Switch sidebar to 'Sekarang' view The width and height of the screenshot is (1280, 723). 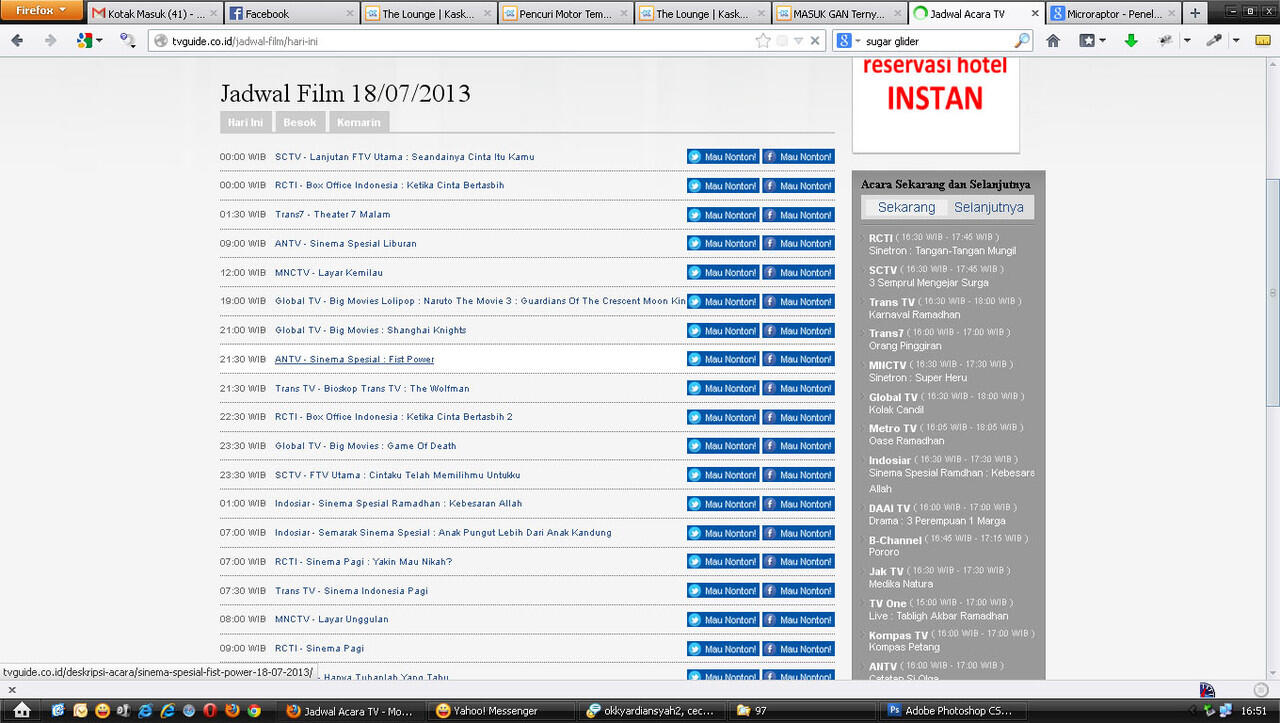[906, 207]
